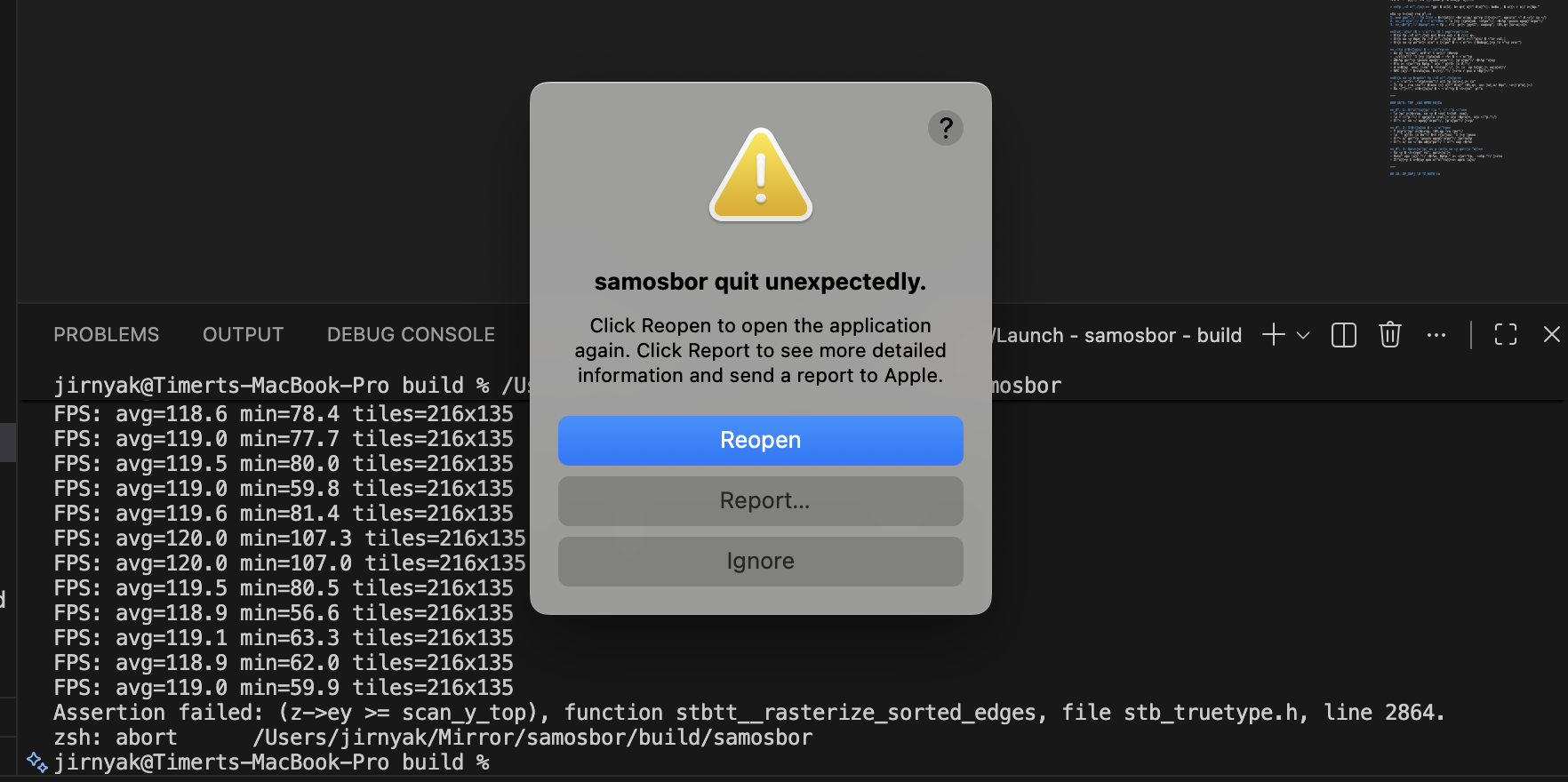Switch to the OUTPUT tab
Image resolution: width=1568 pixels, height=782 pixels.
click(243, 335)
